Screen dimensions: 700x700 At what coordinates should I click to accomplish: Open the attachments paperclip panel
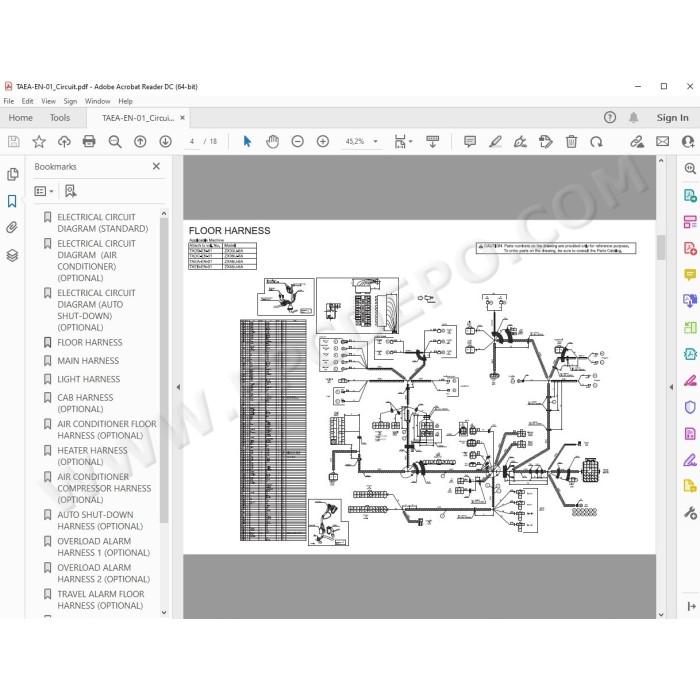tap(12, 228)
